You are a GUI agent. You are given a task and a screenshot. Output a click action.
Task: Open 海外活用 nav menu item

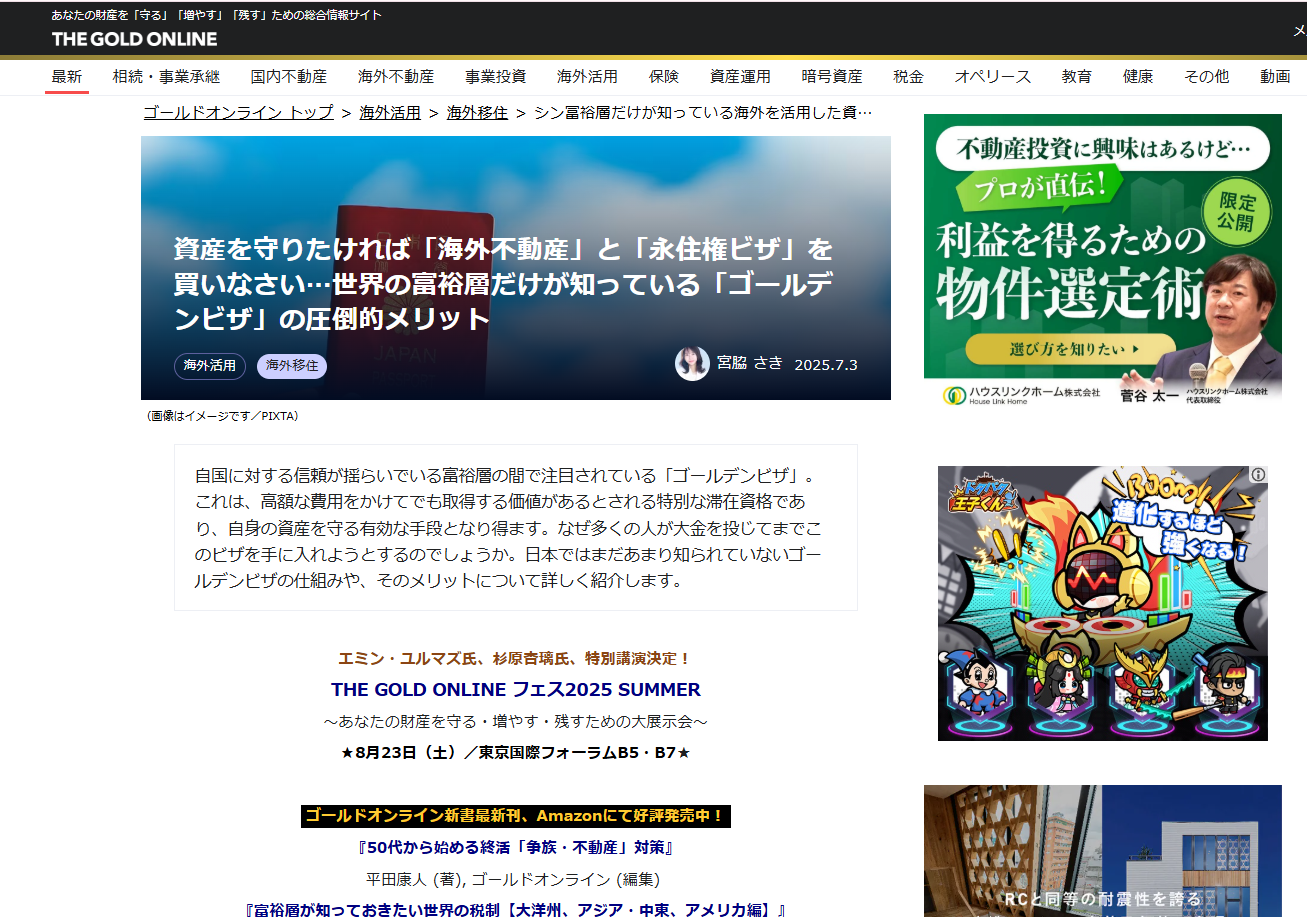[x=587, y=76]
